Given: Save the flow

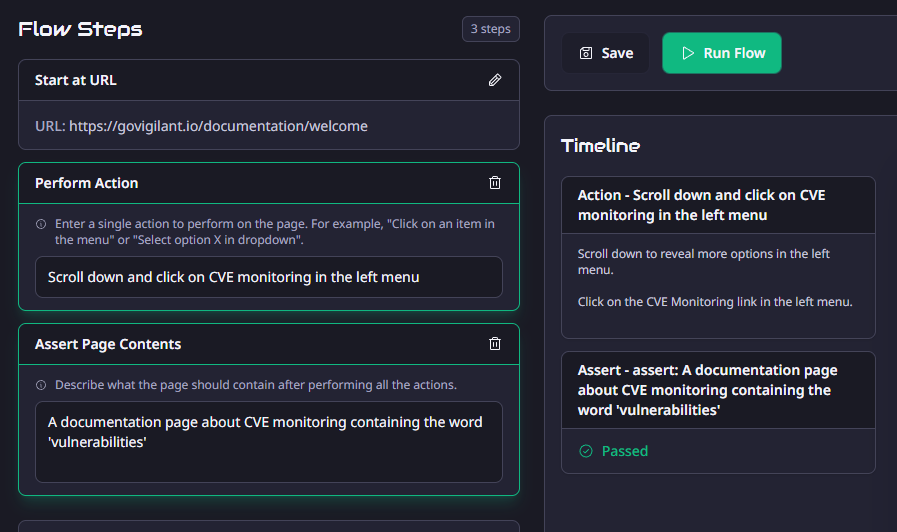Looking at the screenshot, I should pos(606,53).
